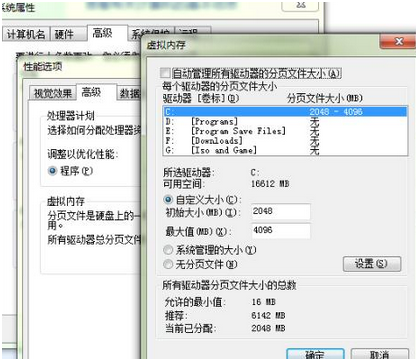
Task: Select the 自定义大小 radio button
Action: click(x=168, y=200)
